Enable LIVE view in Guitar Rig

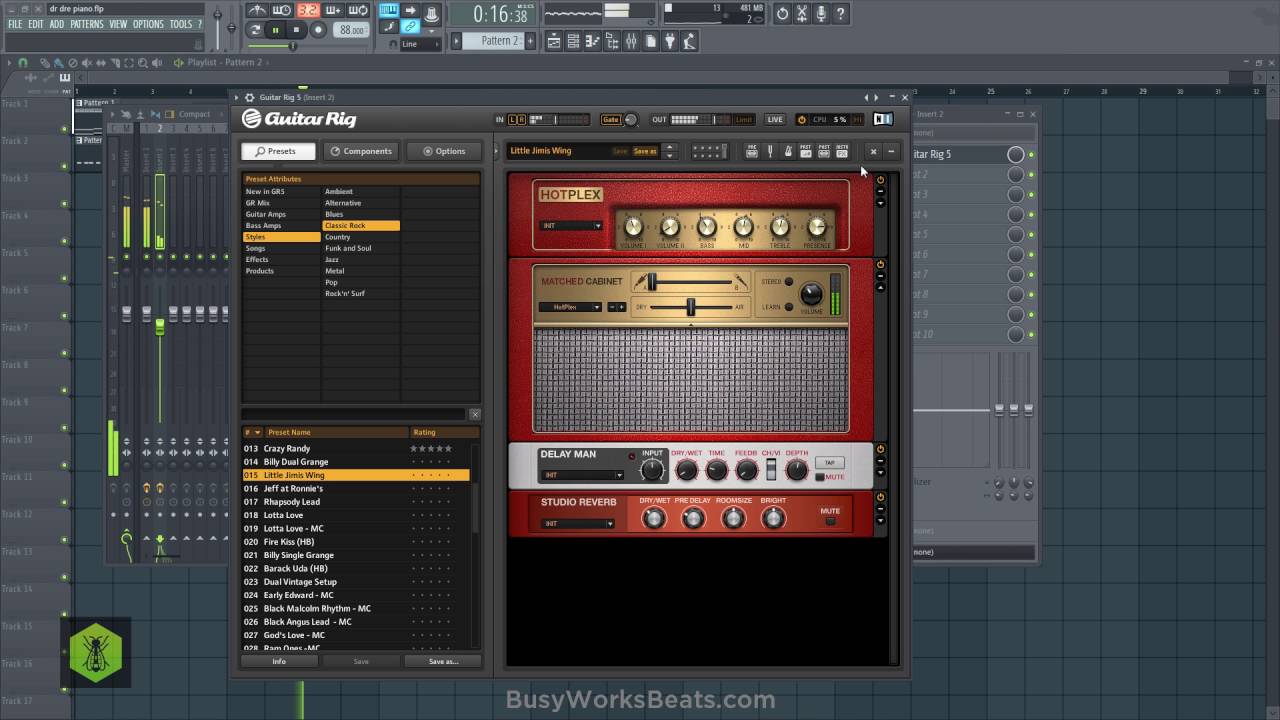[775, 120]
